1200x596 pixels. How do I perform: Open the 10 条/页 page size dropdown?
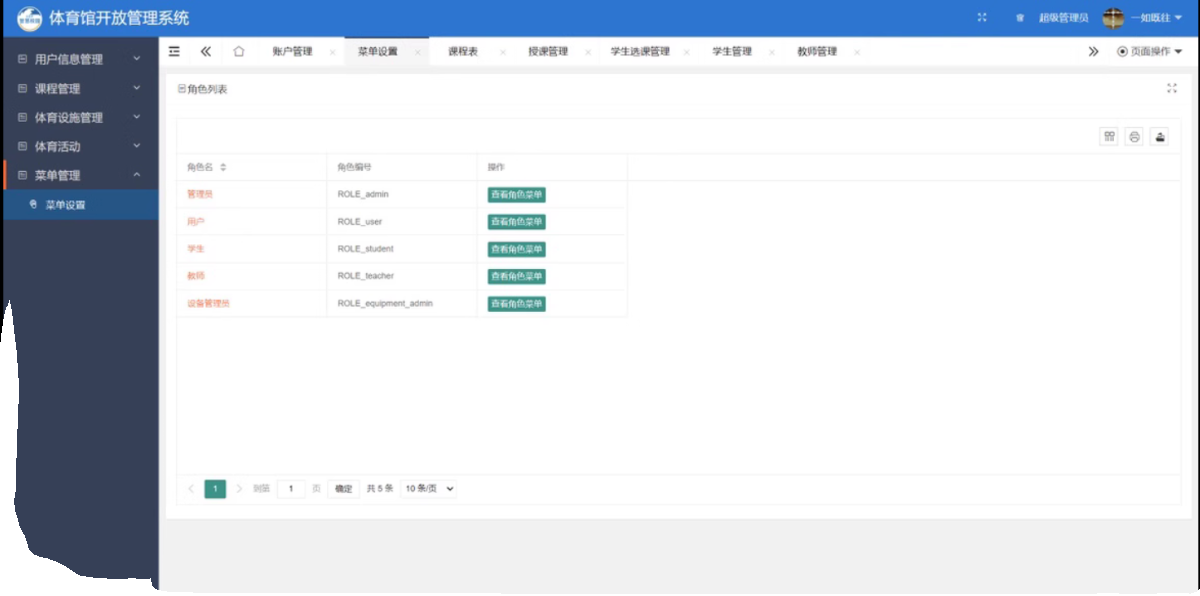tap(429, 489)
